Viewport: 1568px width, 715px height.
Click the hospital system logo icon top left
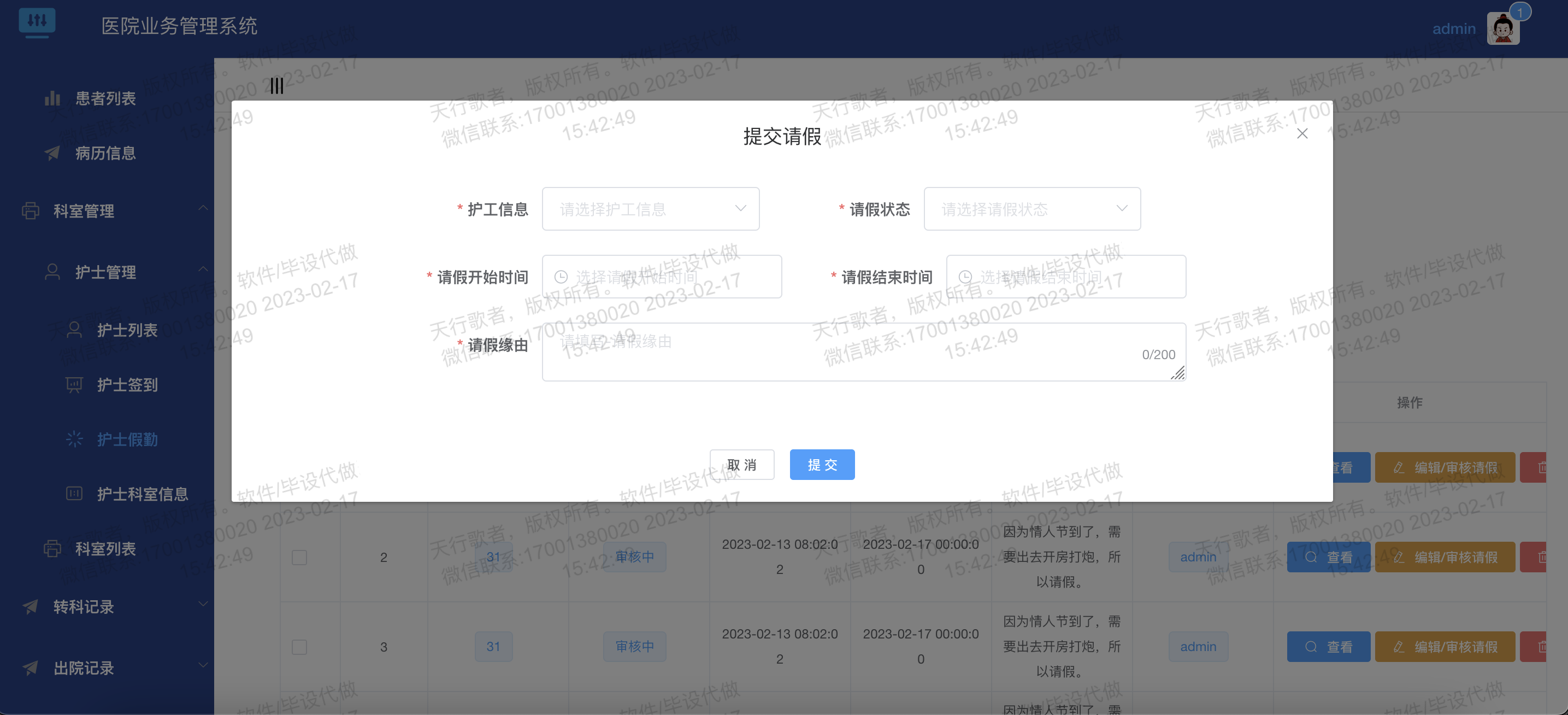click(38, 22)
